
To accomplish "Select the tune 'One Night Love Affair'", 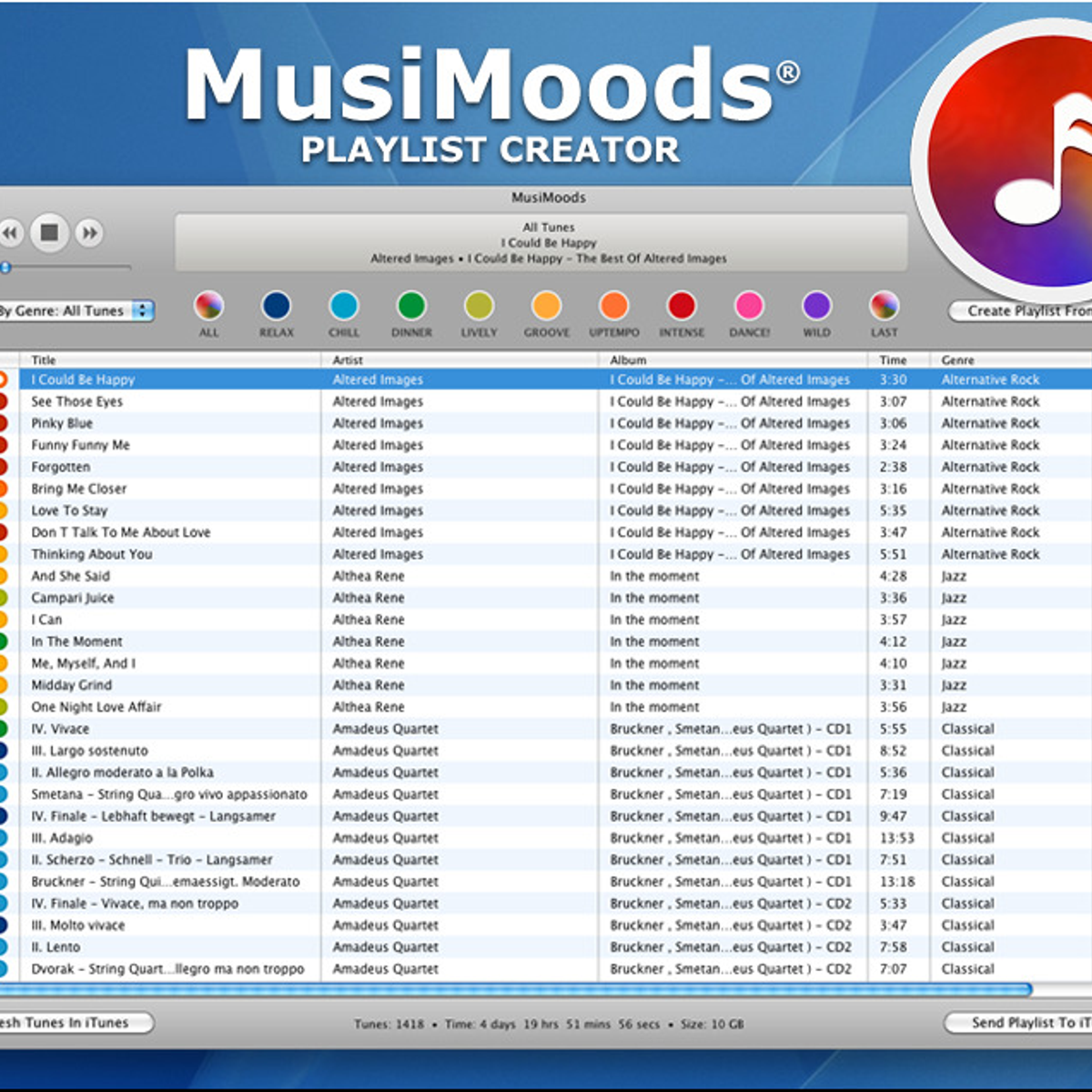I will (x=546, y=707).
